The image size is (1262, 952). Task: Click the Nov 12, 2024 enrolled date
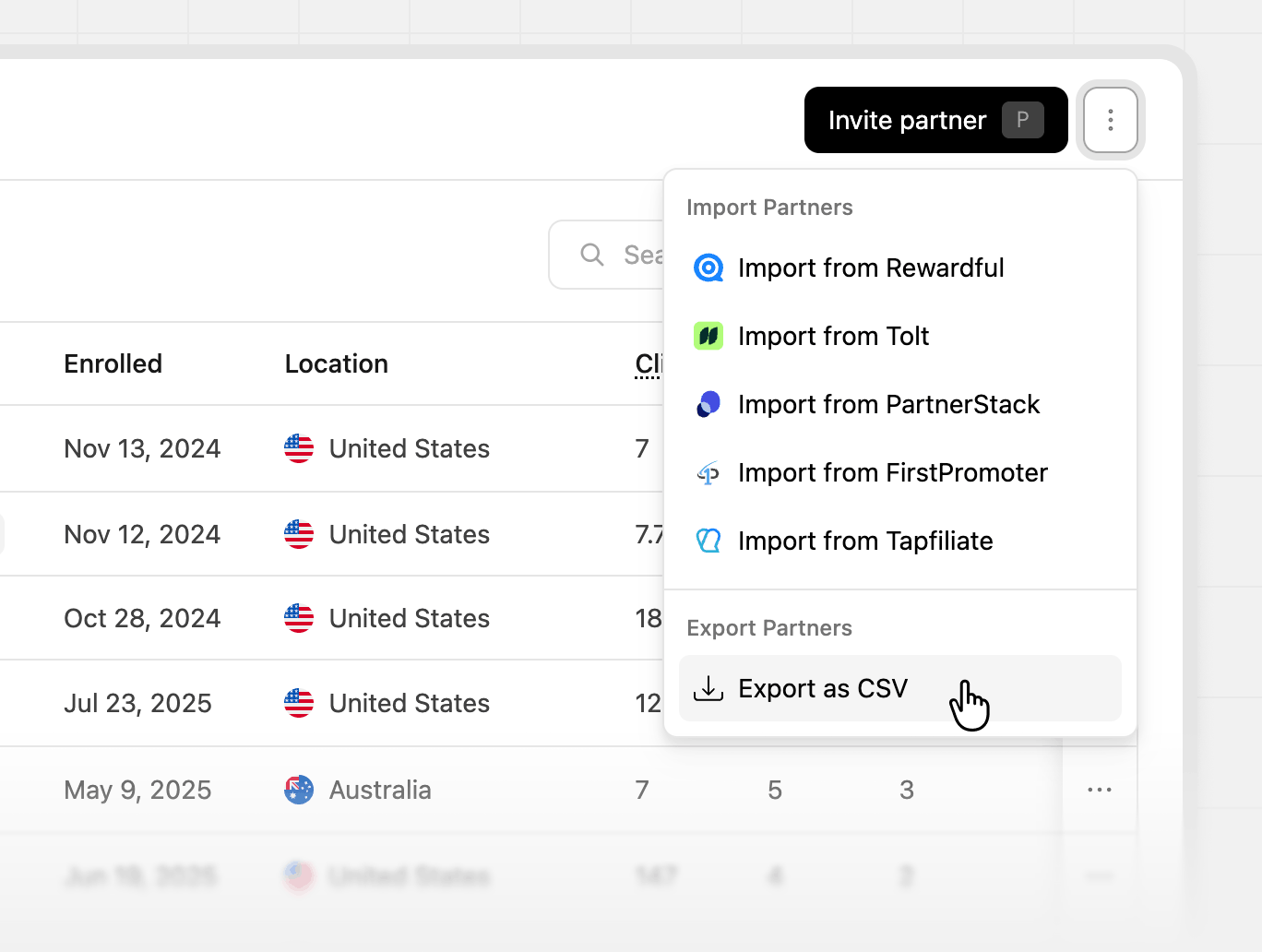click(142, 534)
